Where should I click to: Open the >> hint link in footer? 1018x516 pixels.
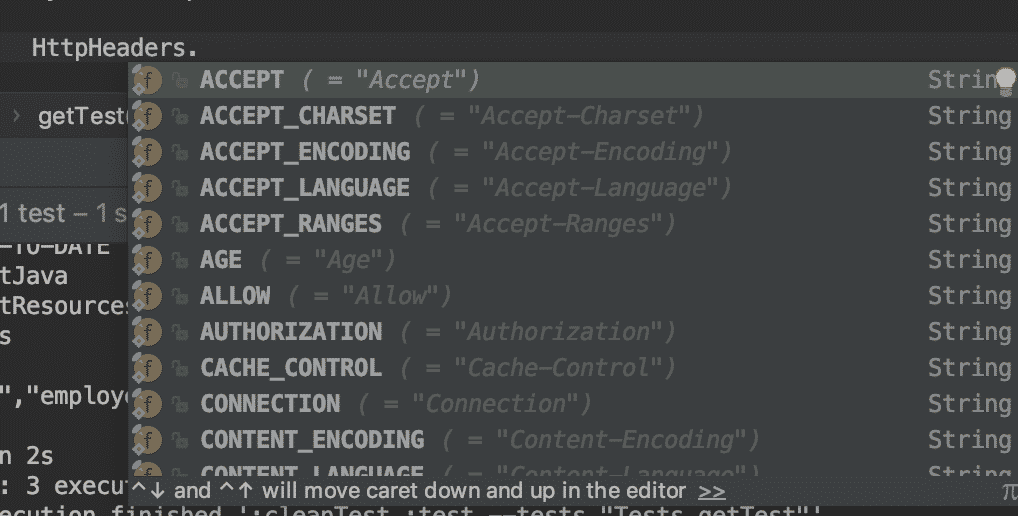(x=711, y=491)
